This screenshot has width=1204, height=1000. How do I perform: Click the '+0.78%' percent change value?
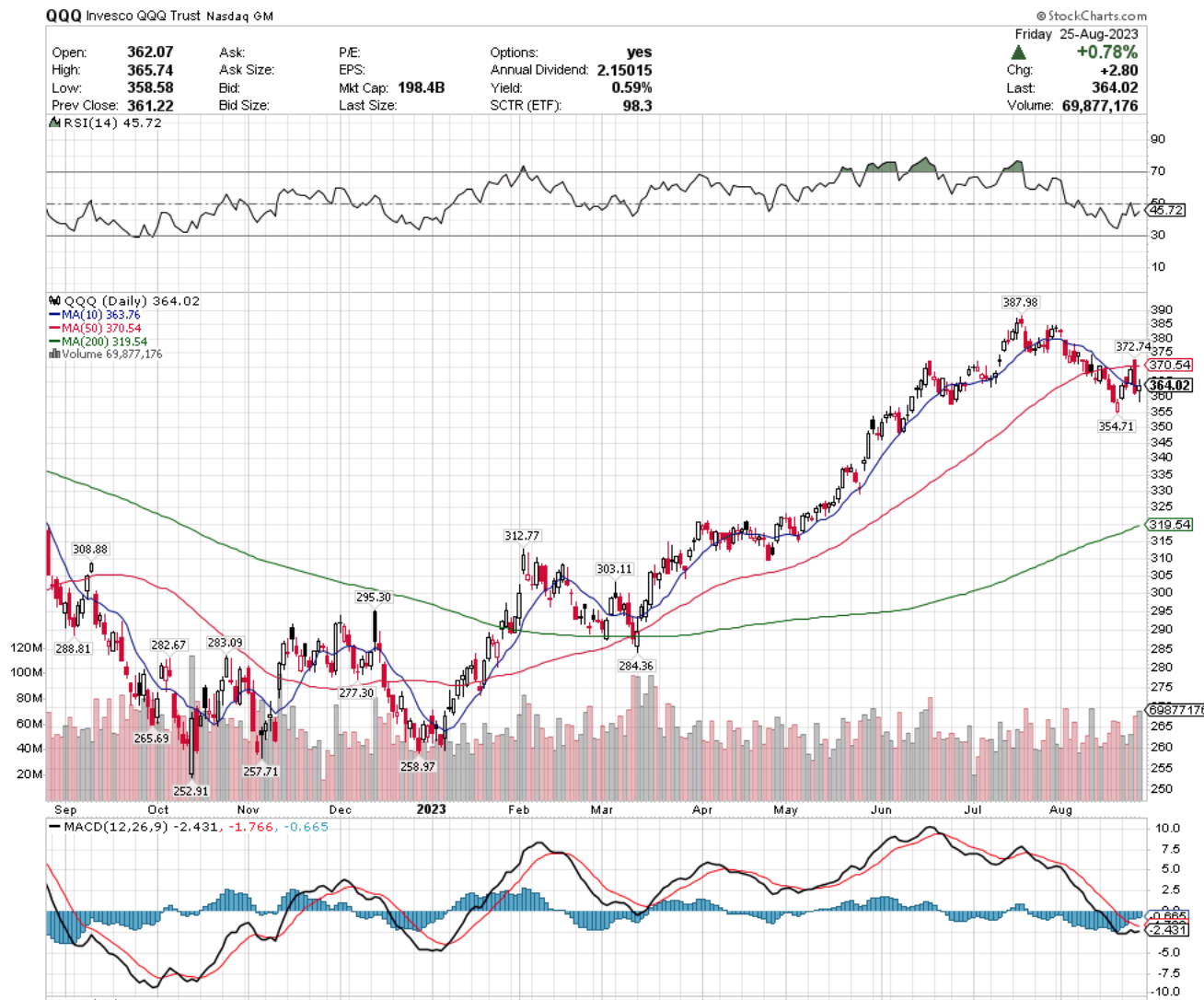tap(1107, 52)
